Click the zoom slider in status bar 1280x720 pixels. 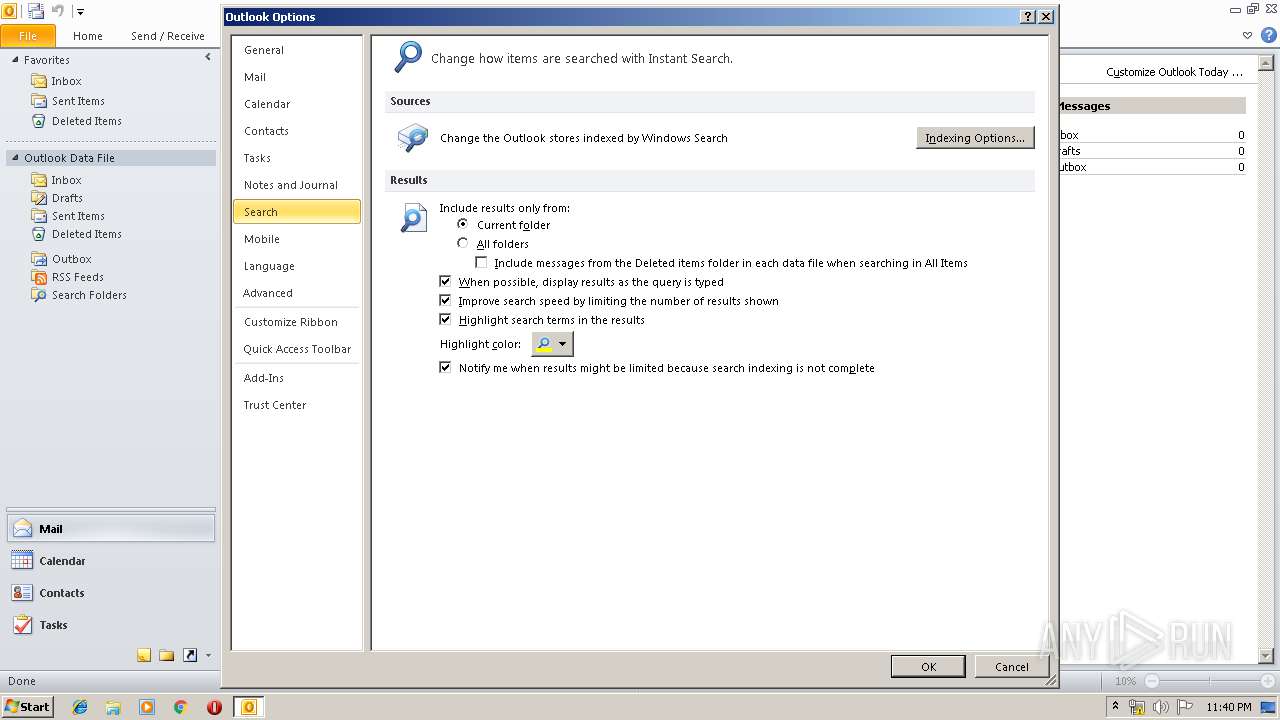point(1208,681)
